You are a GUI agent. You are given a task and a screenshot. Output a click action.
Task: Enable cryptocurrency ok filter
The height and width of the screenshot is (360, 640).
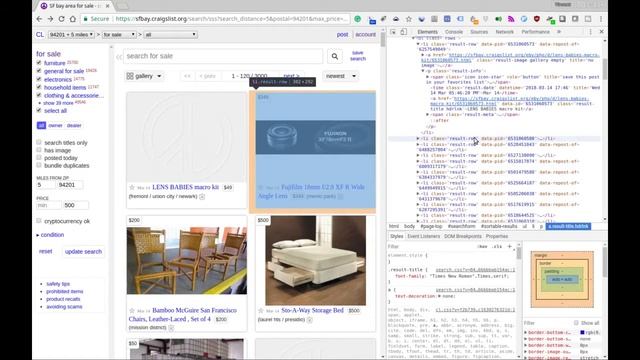39,221
